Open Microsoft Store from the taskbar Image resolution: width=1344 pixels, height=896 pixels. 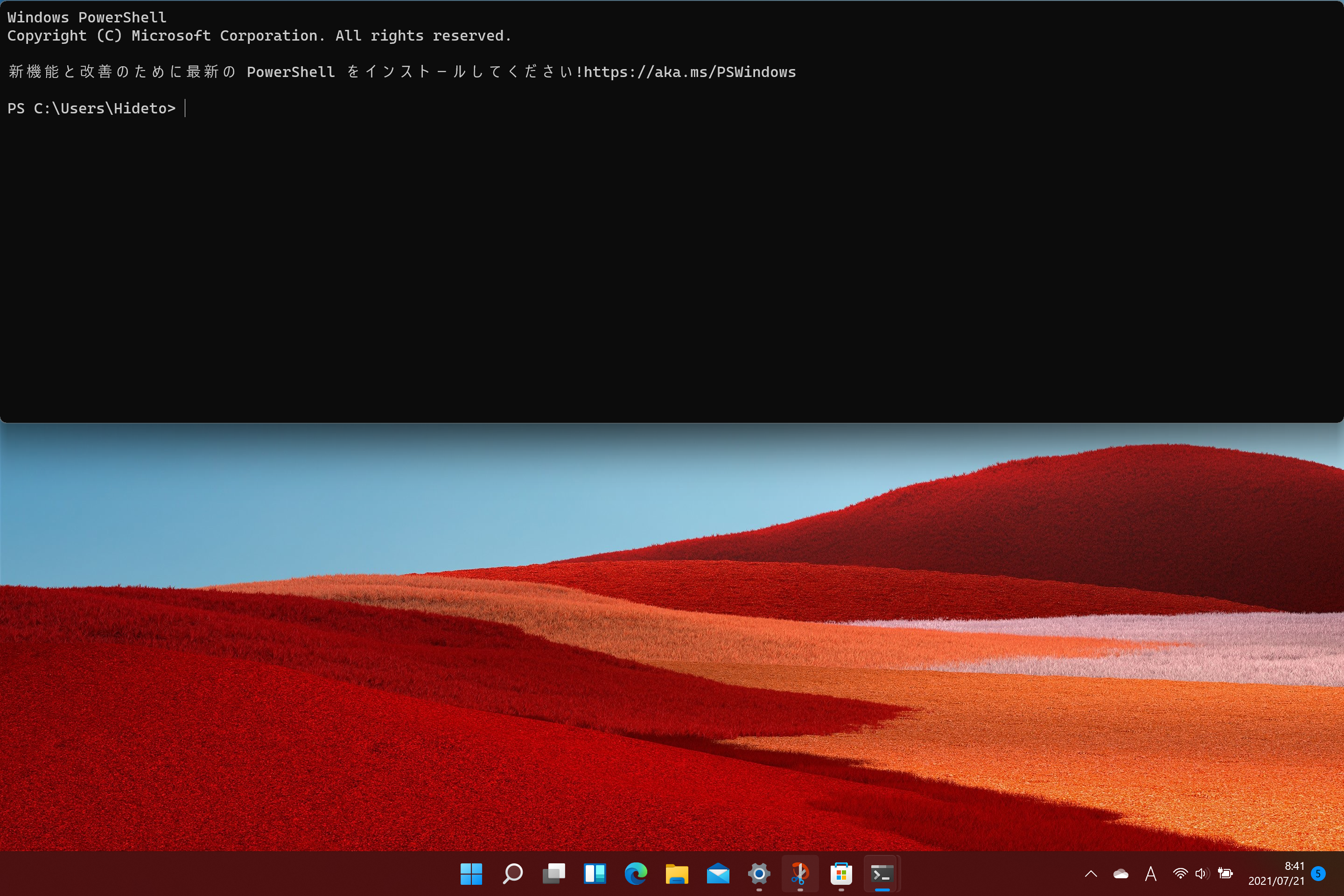point(840,874)
